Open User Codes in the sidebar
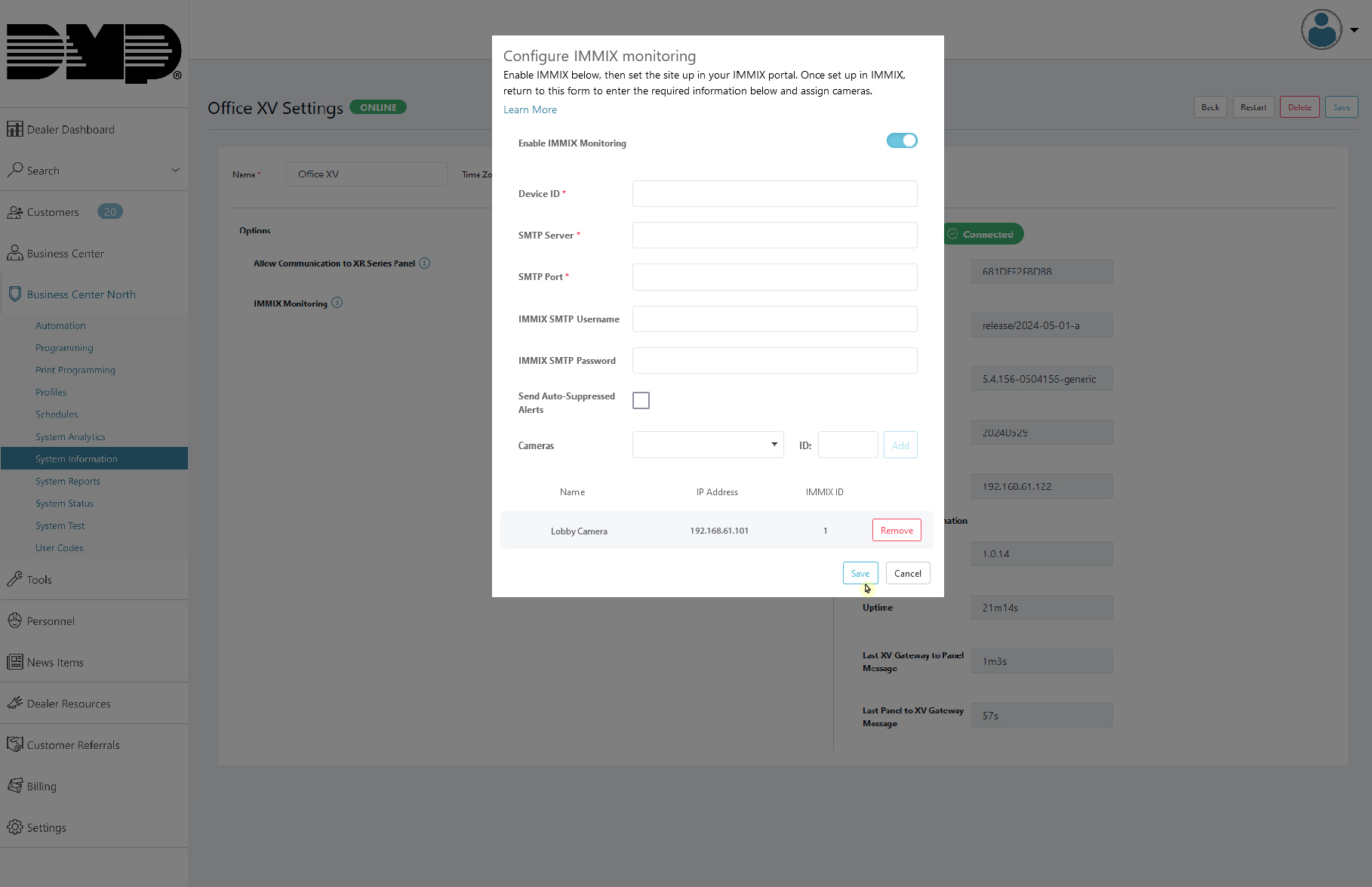Viewport: 1372px width, 887px height. (59, 547)
